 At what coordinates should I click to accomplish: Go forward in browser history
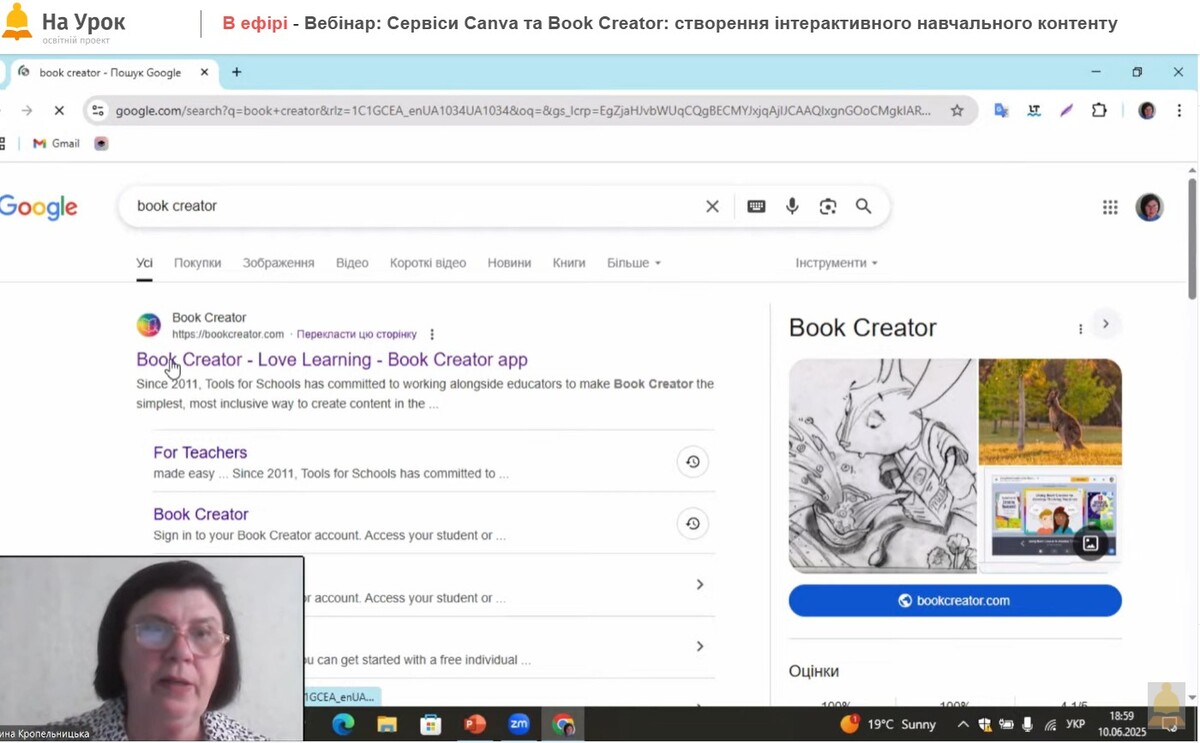point(27,111)
